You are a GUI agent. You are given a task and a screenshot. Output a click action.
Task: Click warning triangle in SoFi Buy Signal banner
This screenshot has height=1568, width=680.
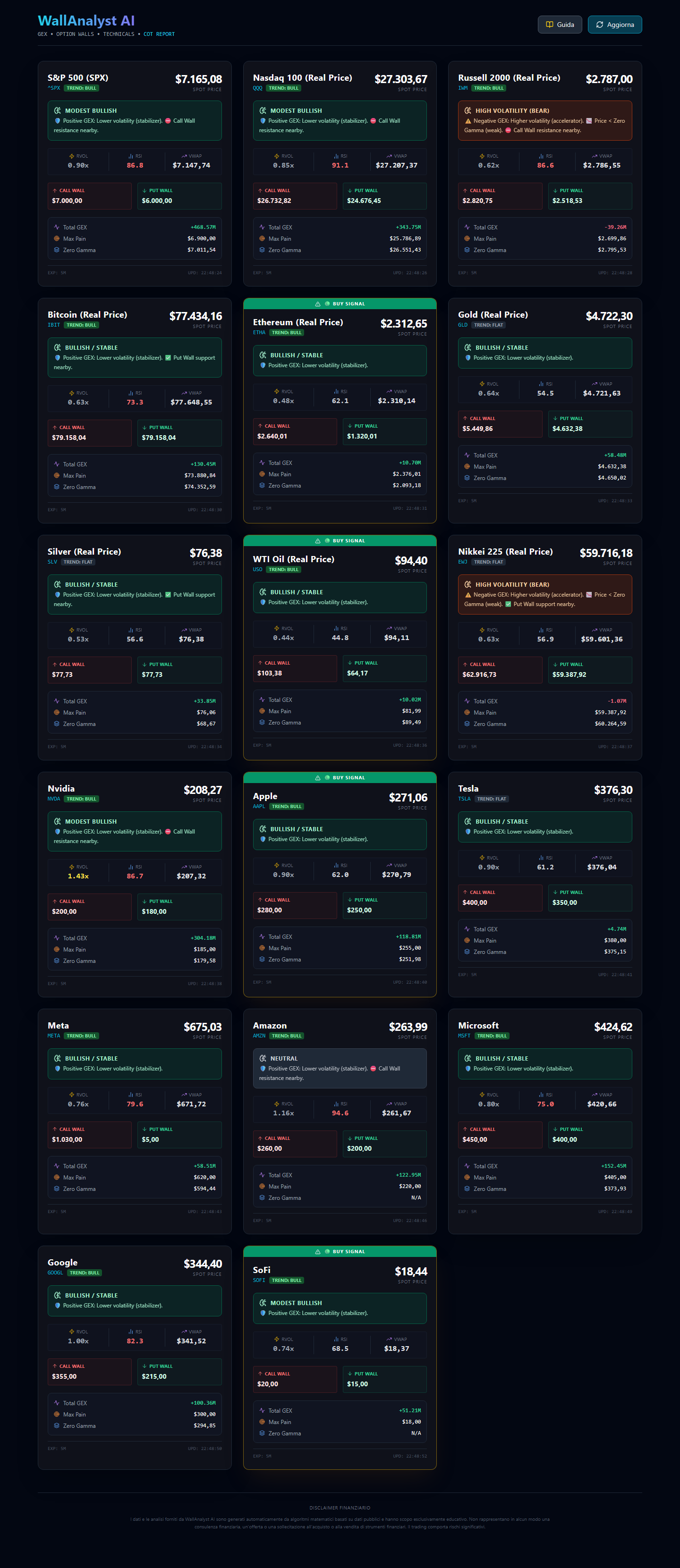[318, 1251]
